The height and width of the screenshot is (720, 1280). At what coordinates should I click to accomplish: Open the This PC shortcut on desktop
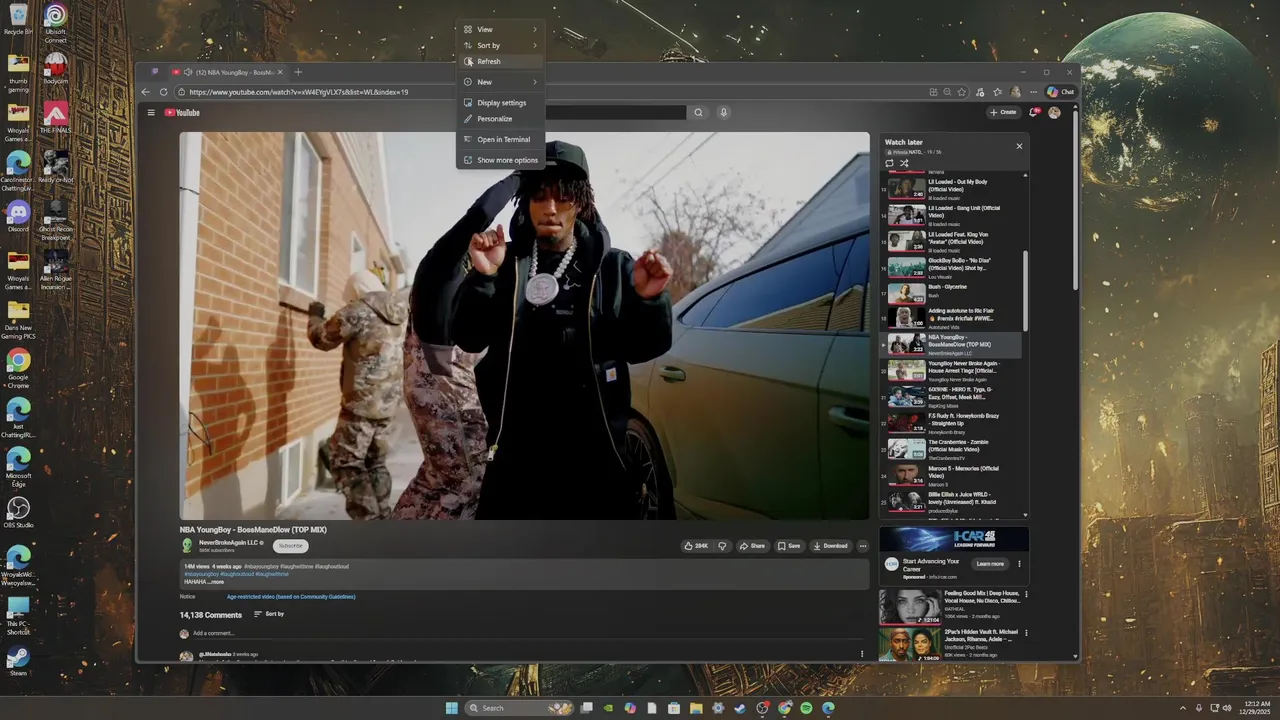click(18, 617)
